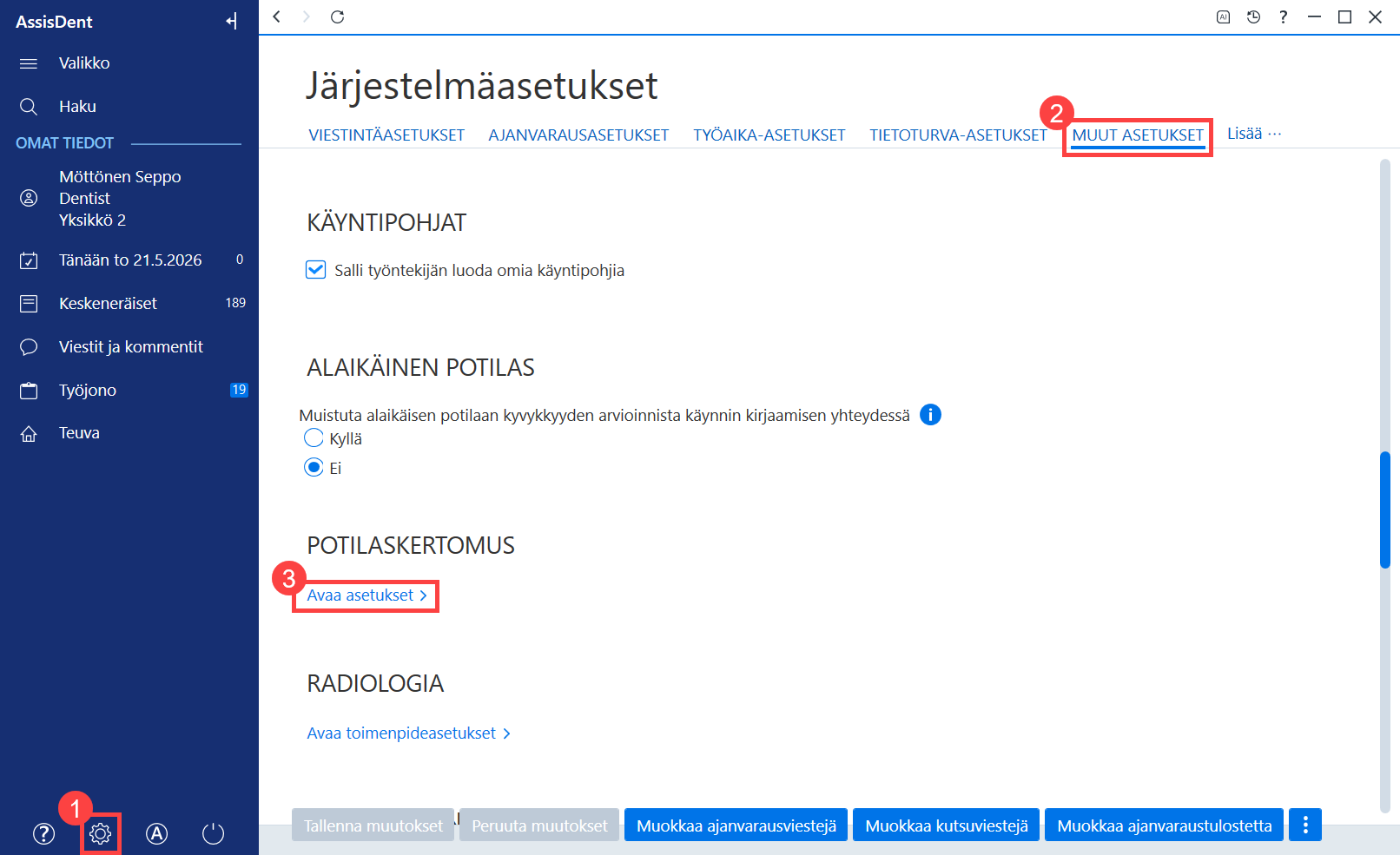This screenshot has width=1400, height=855.
Task: Click Peruuta muutokset button
Action: (x=539, y=825)
